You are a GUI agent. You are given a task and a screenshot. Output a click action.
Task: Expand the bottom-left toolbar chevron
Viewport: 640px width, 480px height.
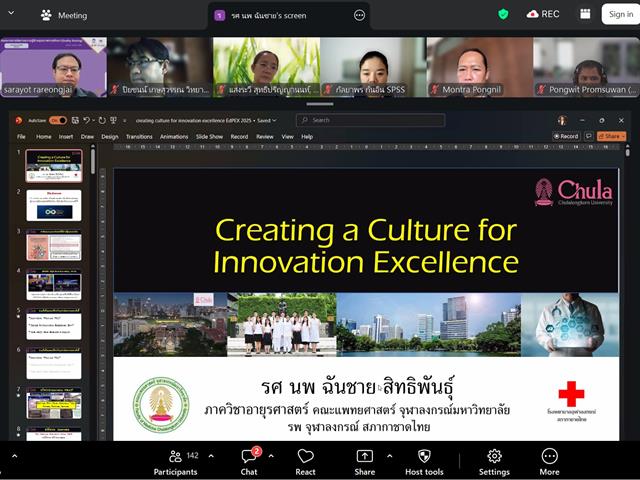pyautogui.click(x=14, y=456)
